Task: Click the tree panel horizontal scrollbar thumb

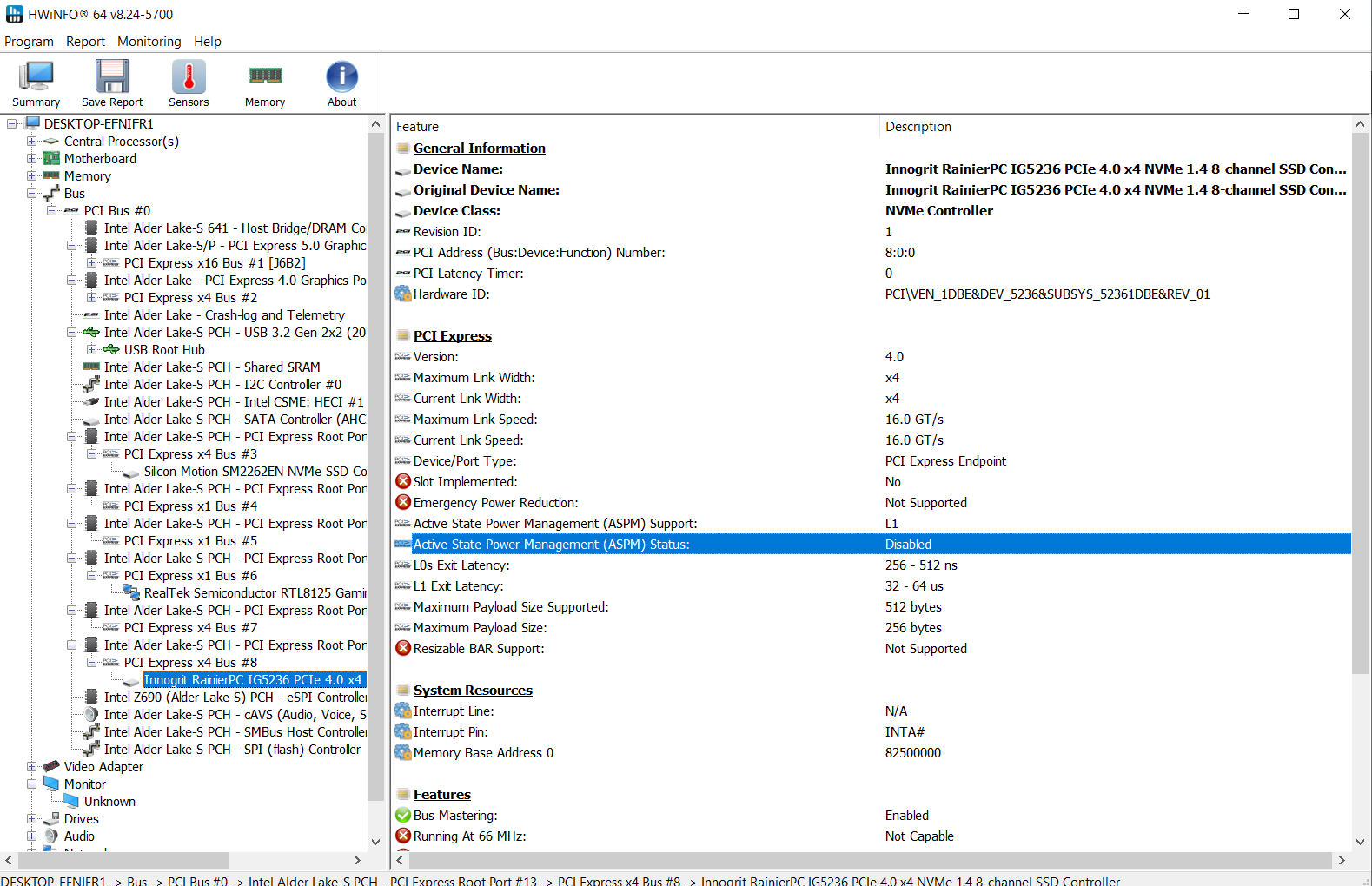Action: tap(123, 860)
